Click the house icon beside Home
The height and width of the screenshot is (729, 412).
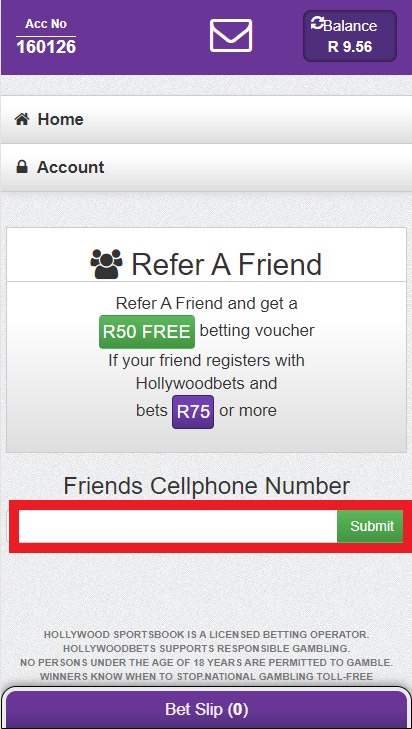click(22, 119)
